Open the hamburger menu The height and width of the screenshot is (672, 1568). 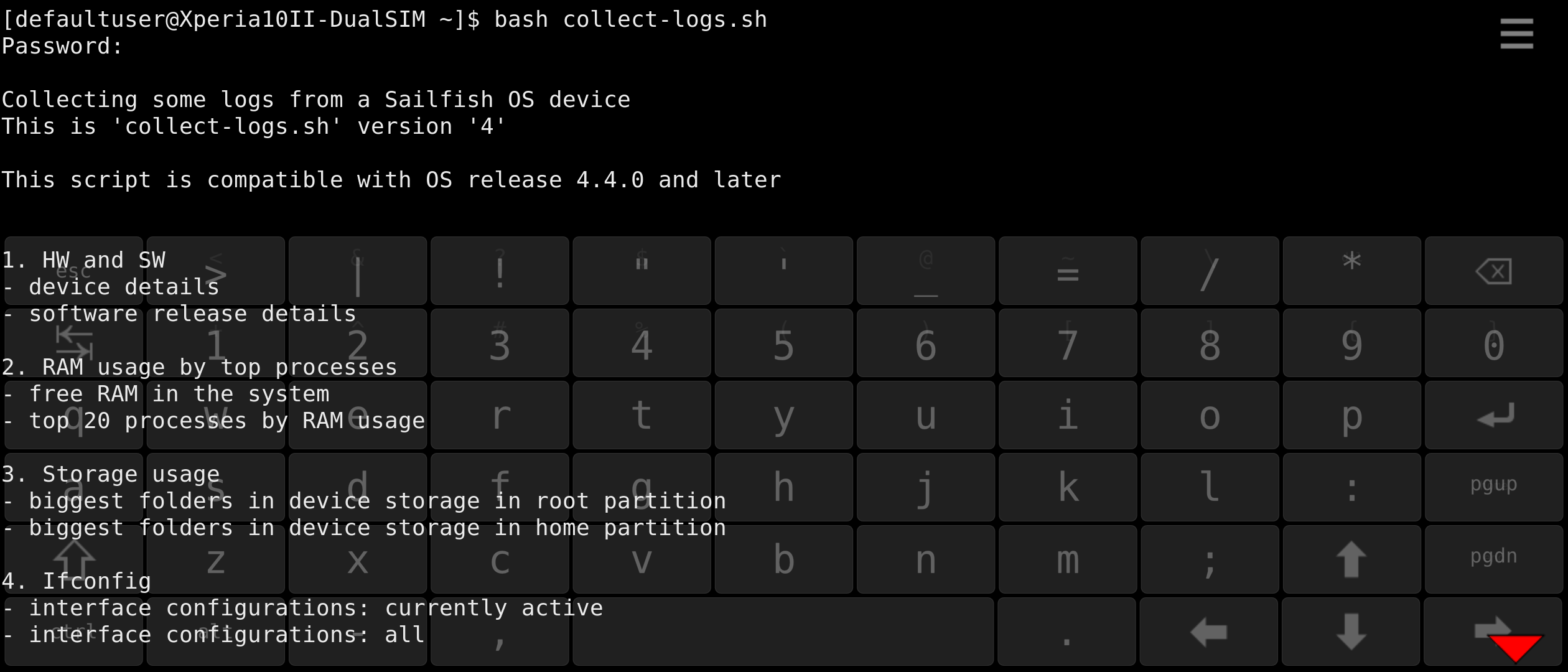(x=1516, y=34)
